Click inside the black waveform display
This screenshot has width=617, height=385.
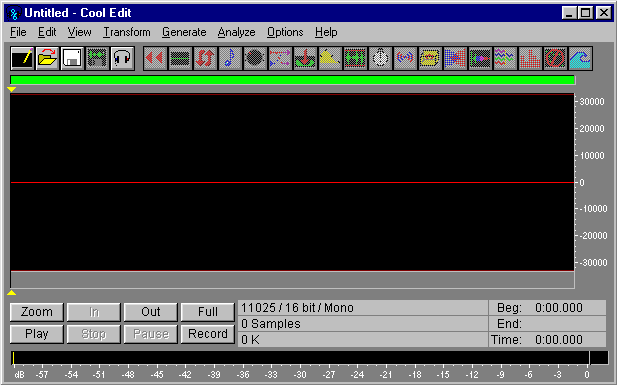292,183
